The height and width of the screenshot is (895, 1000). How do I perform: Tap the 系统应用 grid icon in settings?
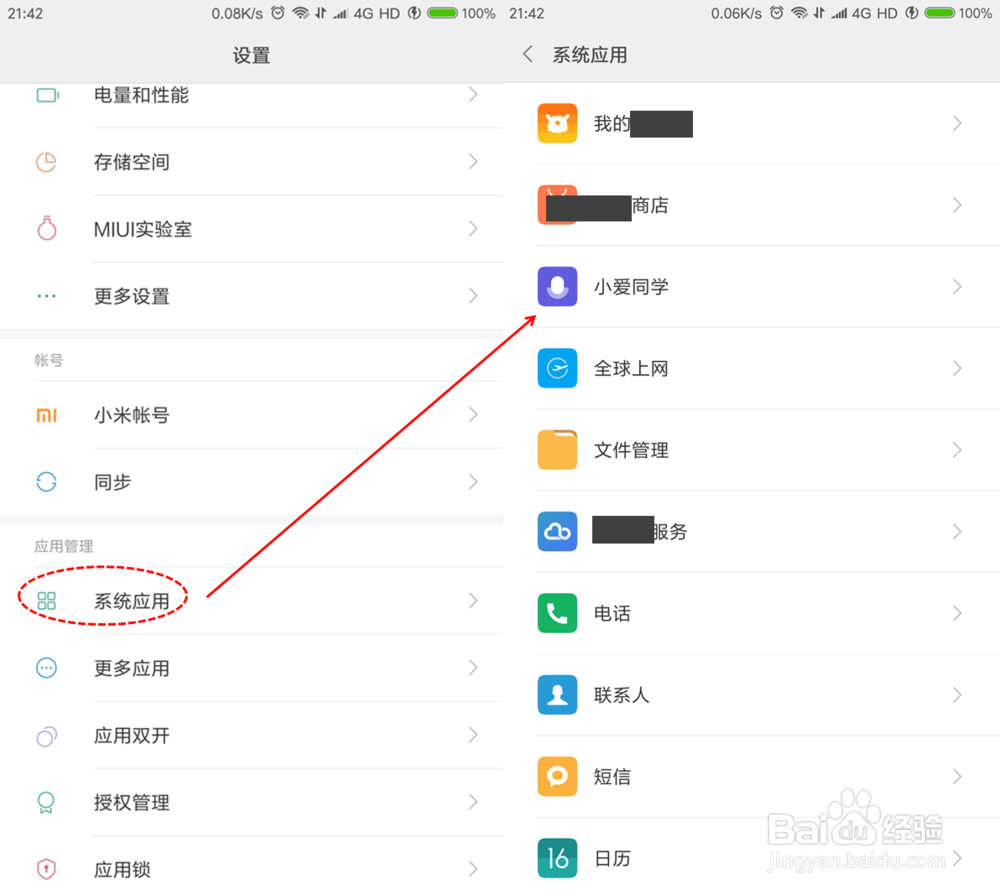click(x=47, y=601)
